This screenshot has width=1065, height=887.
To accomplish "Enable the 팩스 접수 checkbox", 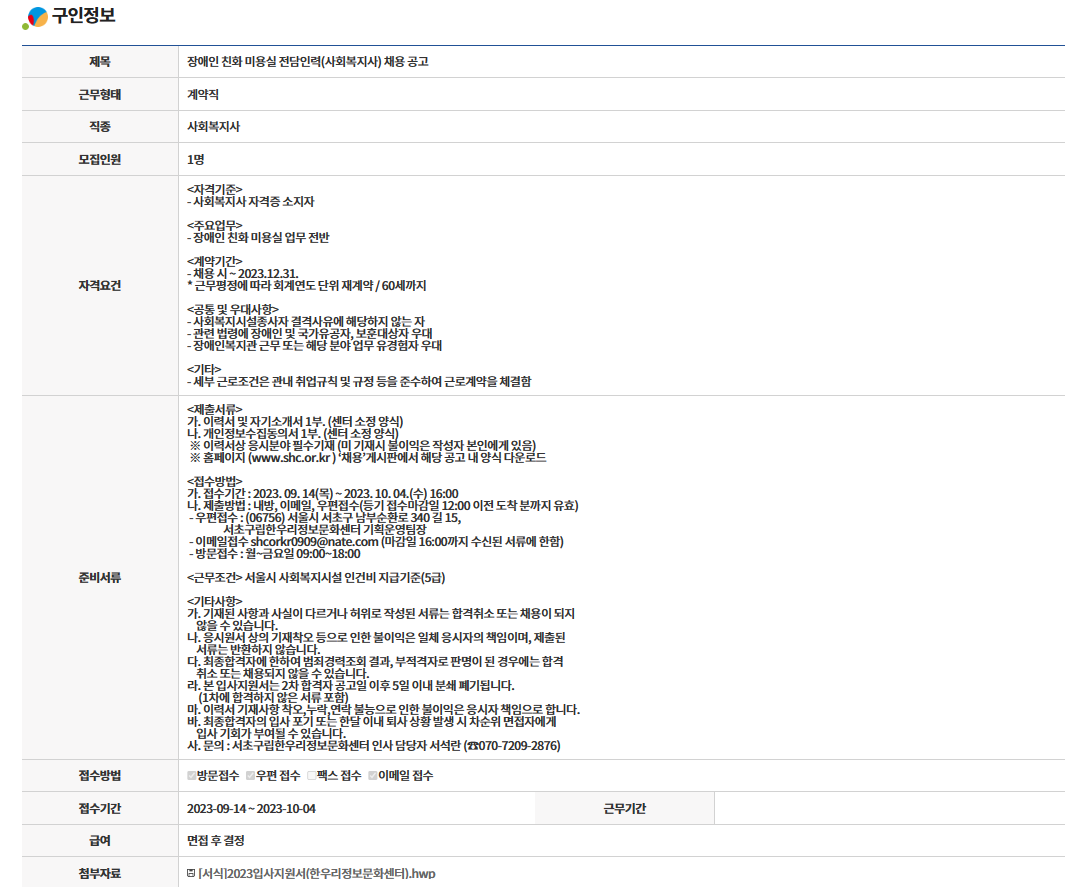I will tap(313, 775).
